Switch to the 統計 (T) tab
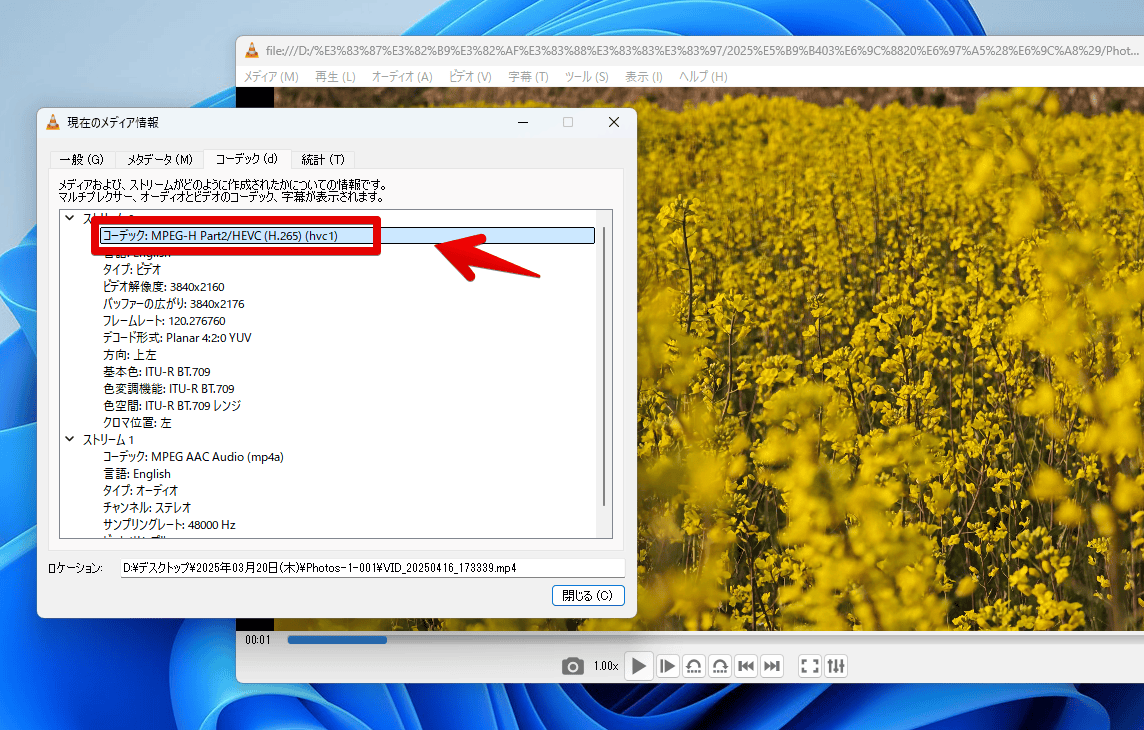 pyautogui.click(x=322, y=159)
